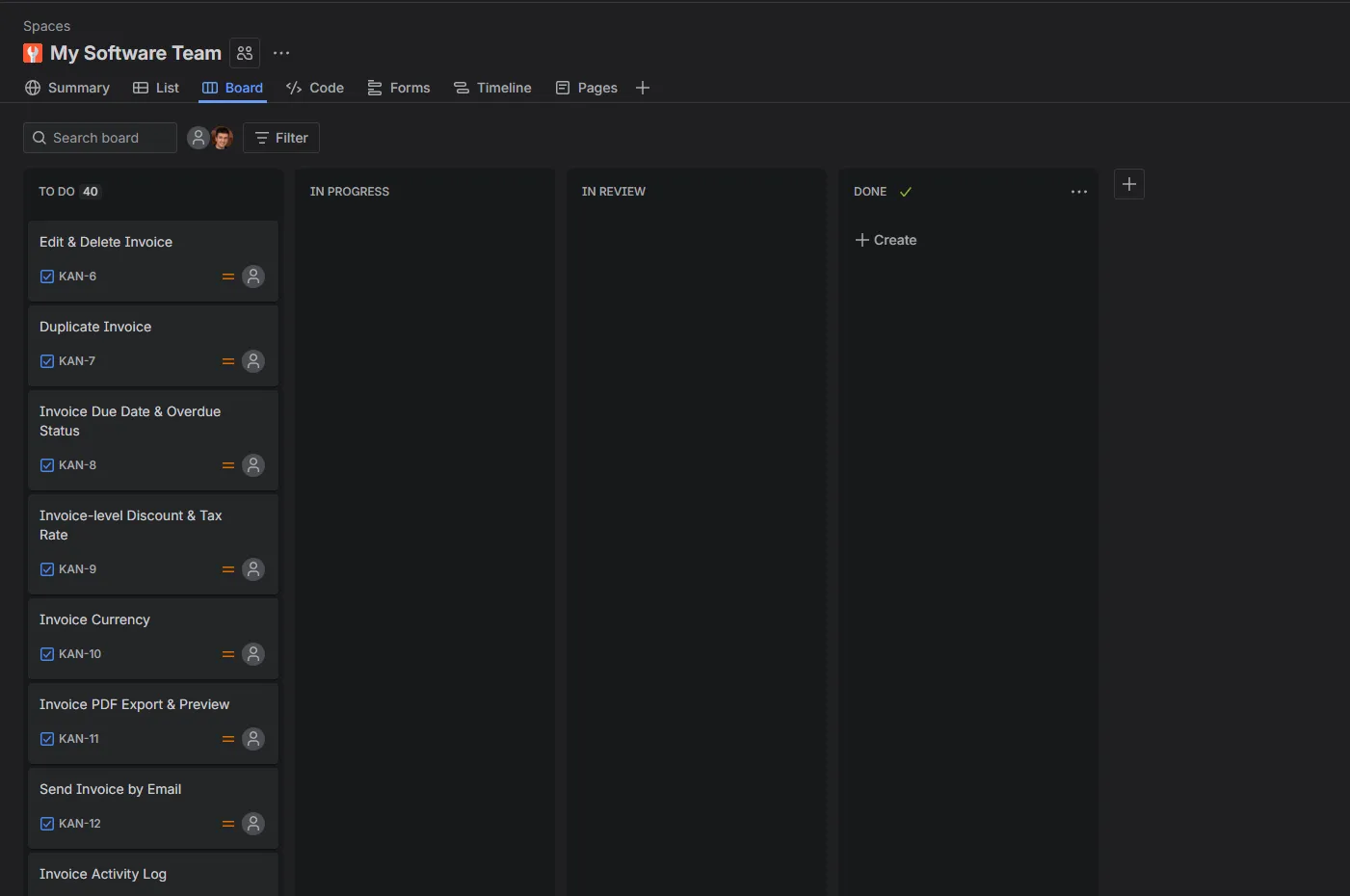Open the KAN-11 issue key link
The width and height of the screenshot is (1350, 896).
(79, 739)
